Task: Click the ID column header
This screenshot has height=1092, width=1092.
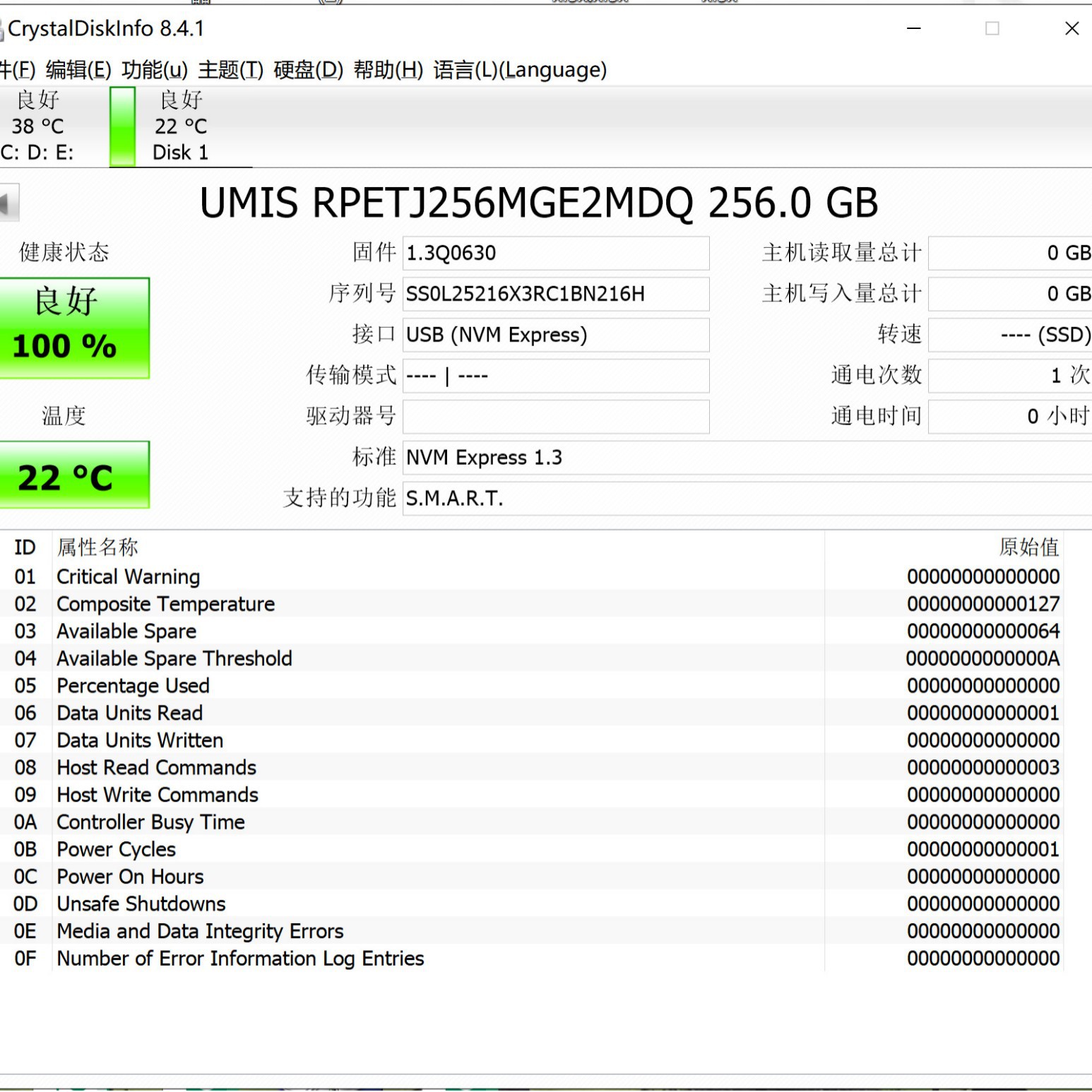Action: (25, 547)
